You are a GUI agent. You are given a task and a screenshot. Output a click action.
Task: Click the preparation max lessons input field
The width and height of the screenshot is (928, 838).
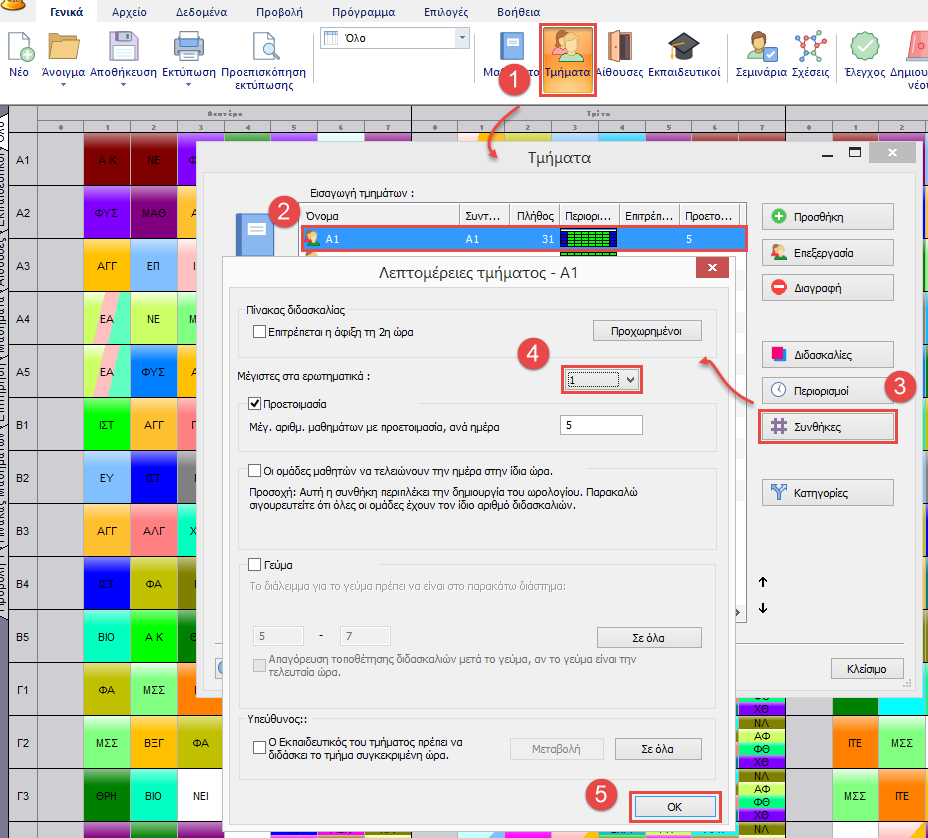600,426
